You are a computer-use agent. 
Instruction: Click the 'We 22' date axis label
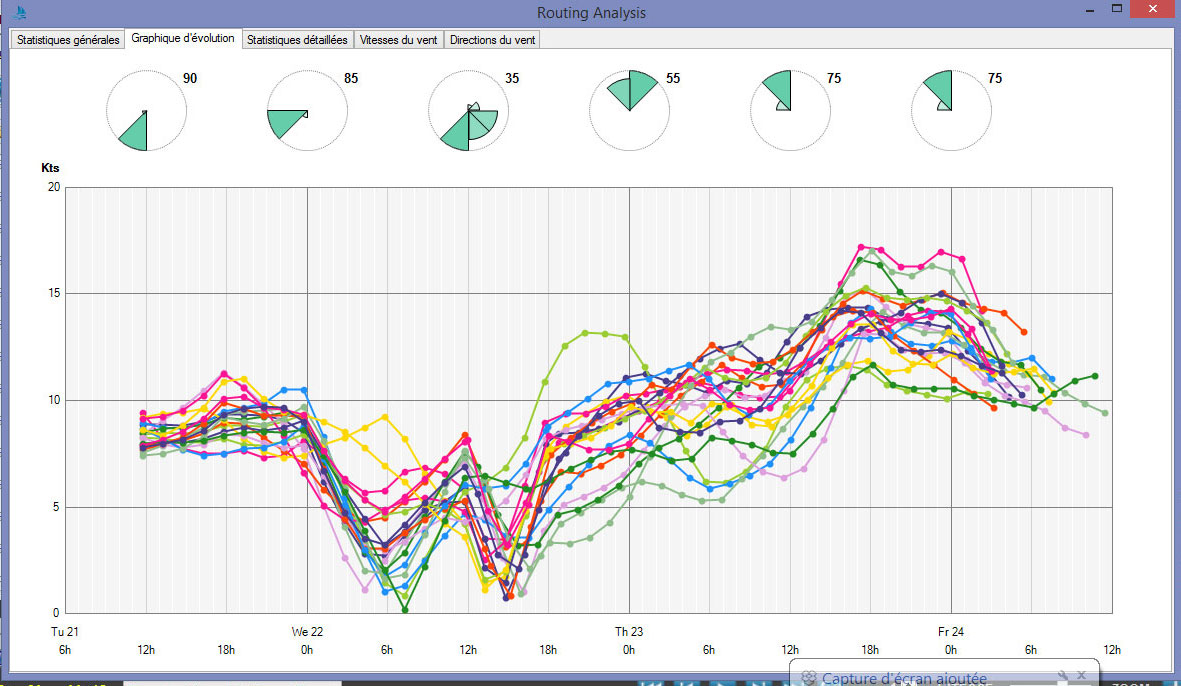pyautogui.click(x=307, y=631)
